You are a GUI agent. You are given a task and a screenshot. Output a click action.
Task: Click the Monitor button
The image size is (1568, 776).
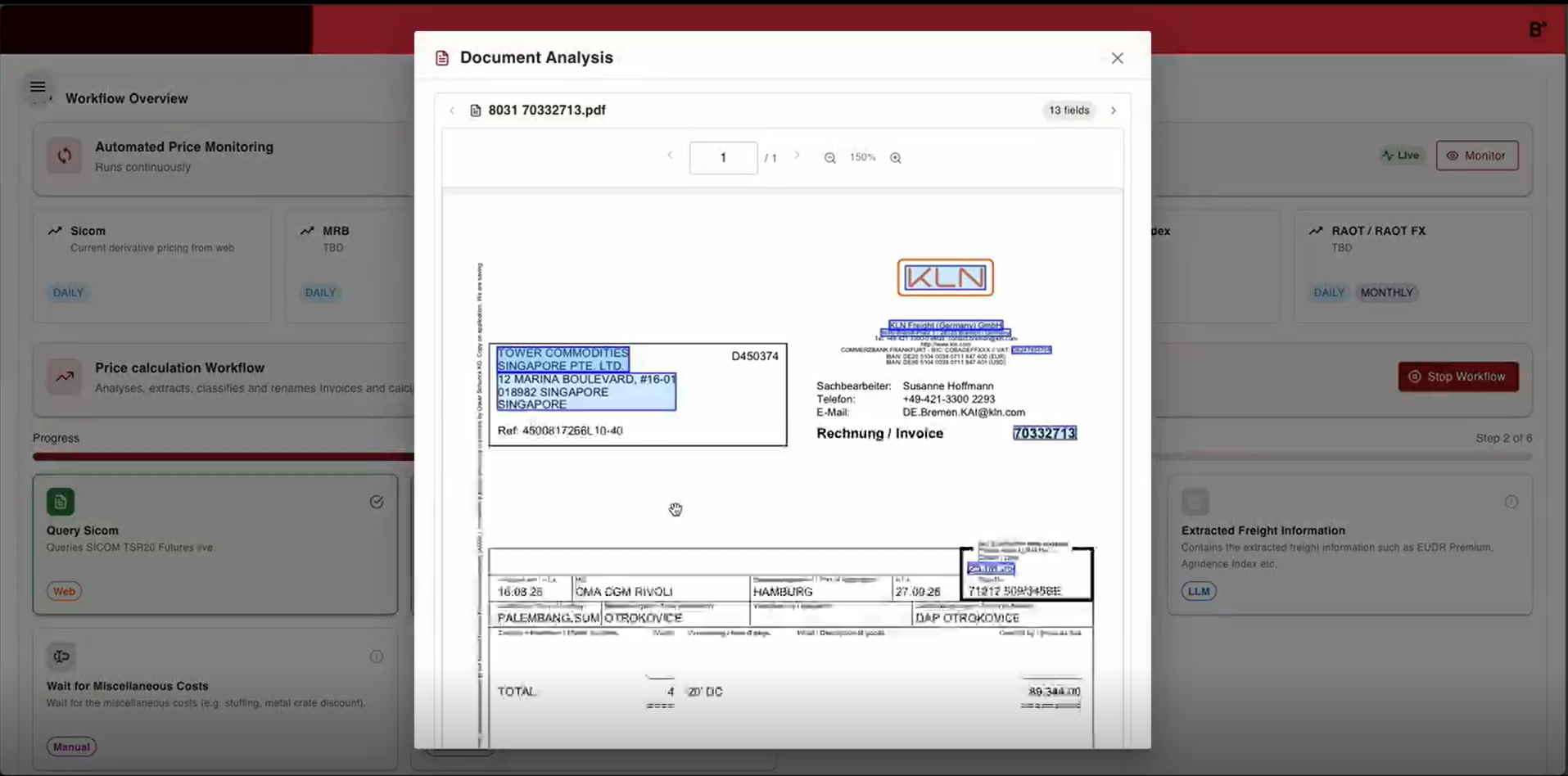(1476, 156)
